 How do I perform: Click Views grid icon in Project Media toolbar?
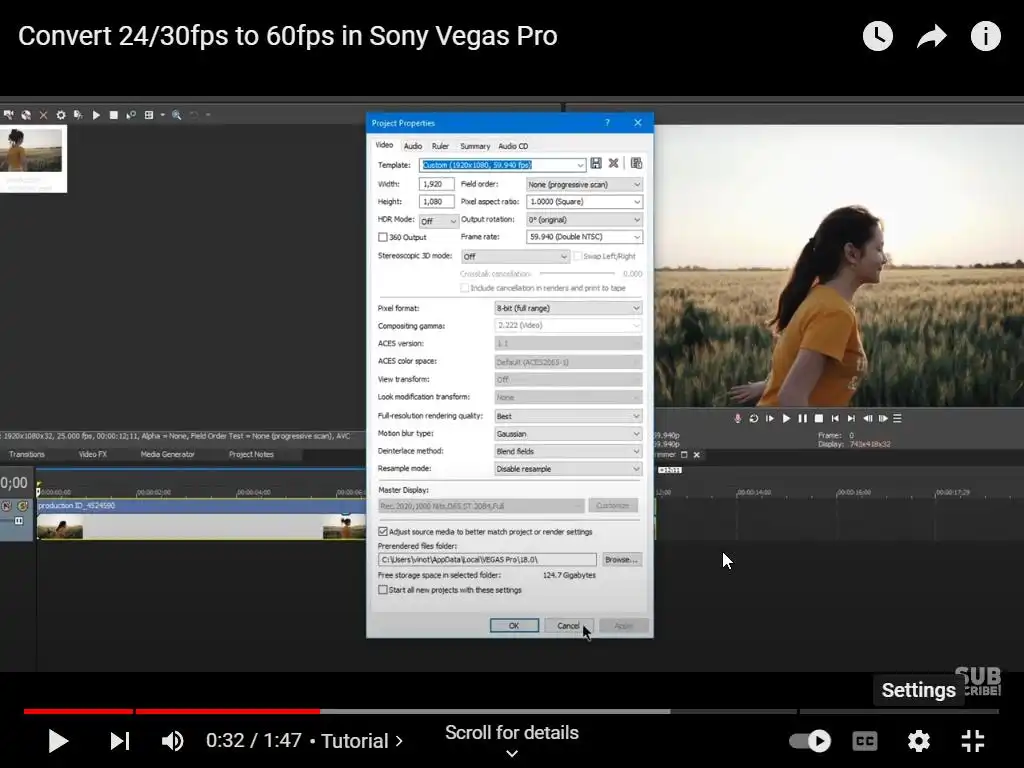[x=149, y=115]
